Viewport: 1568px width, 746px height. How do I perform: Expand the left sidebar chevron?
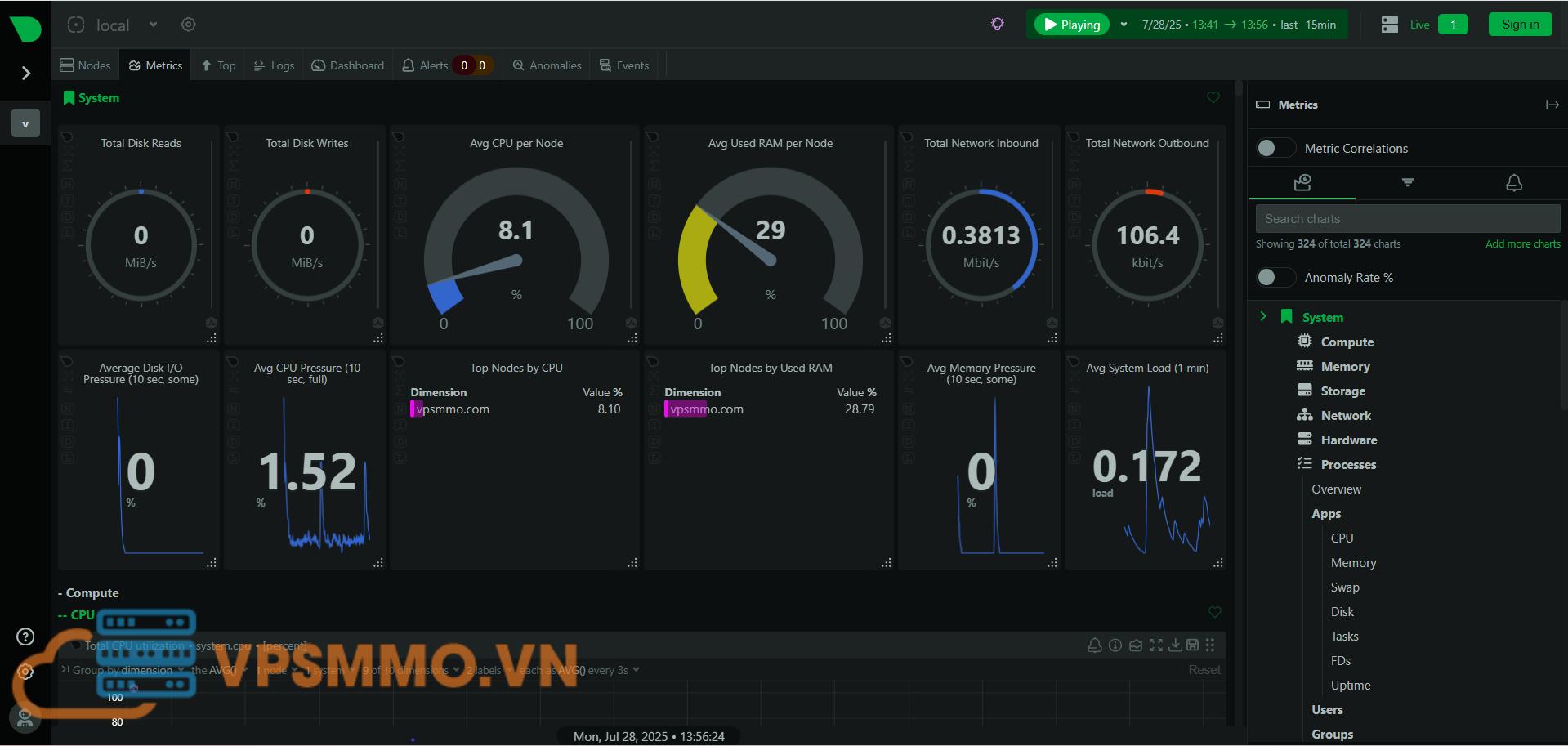tap(25, 74)
